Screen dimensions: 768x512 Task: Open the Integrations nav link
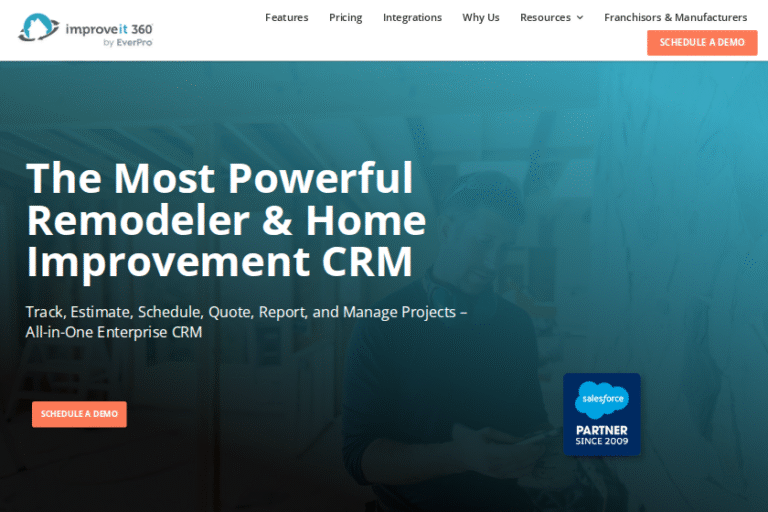(x=412, y=18)
